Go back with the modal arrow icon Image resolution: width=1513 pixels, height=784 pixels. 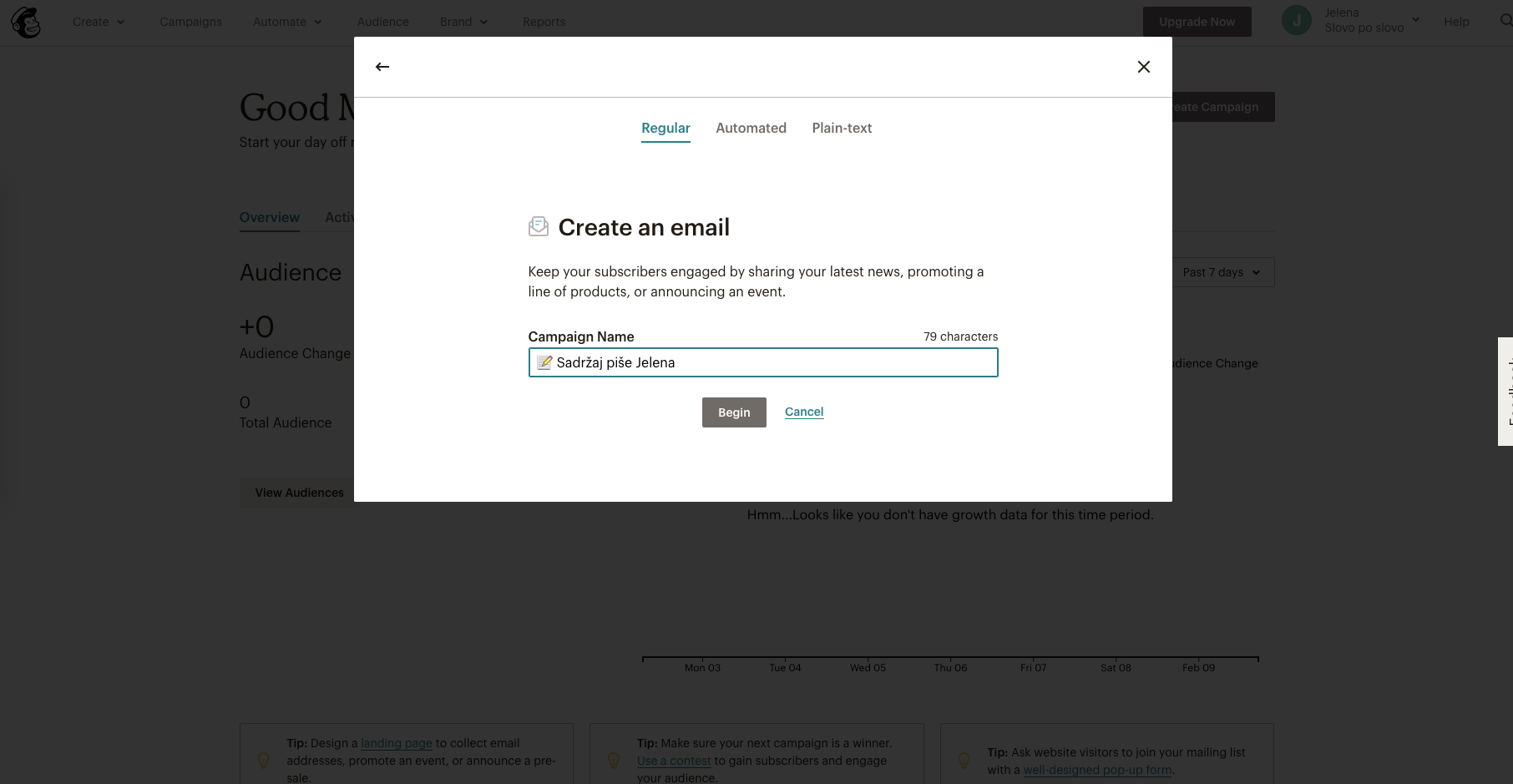[382, 67]
